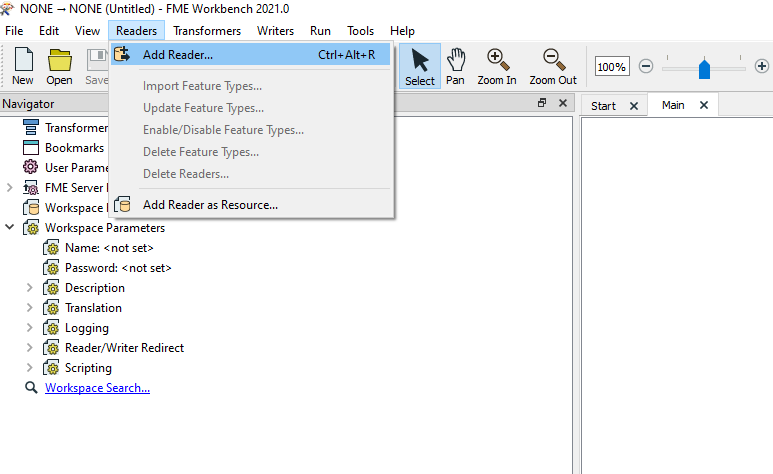Click the Workspace Parameters gear icon
This screenshot has width=773, height=474.
[31, 228]
